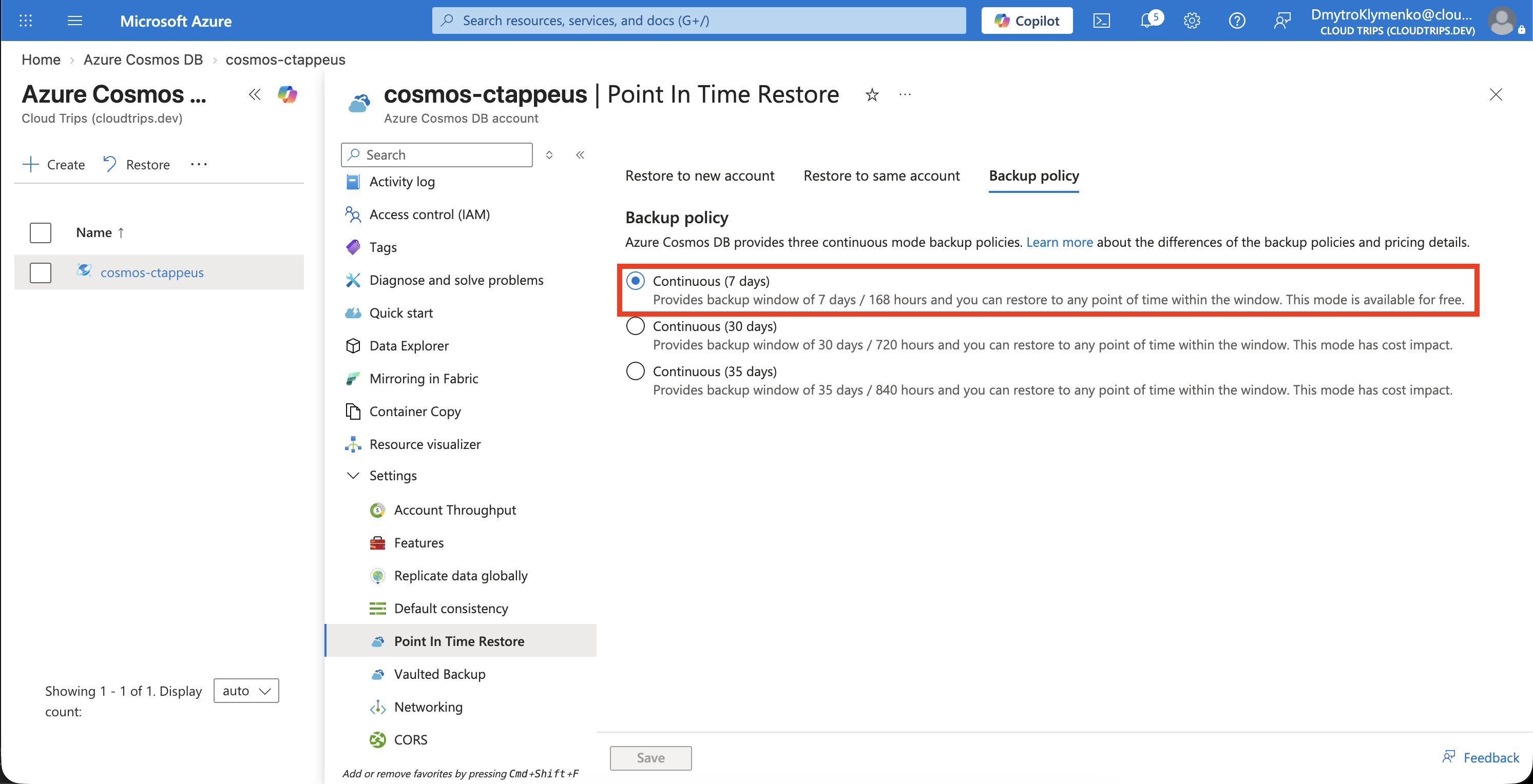1533x784 pixels.
Task: Open the cosmos-ctappeus account link
Action: pos(152,272)
